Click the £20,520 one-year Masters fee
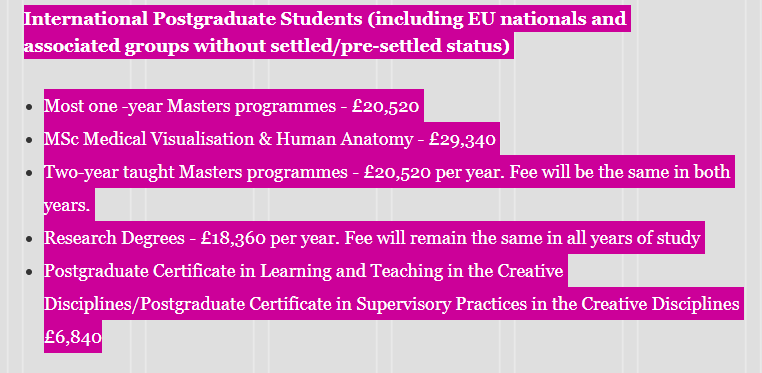The width and height of the screenshot is (762, 373). coord(385,106)
